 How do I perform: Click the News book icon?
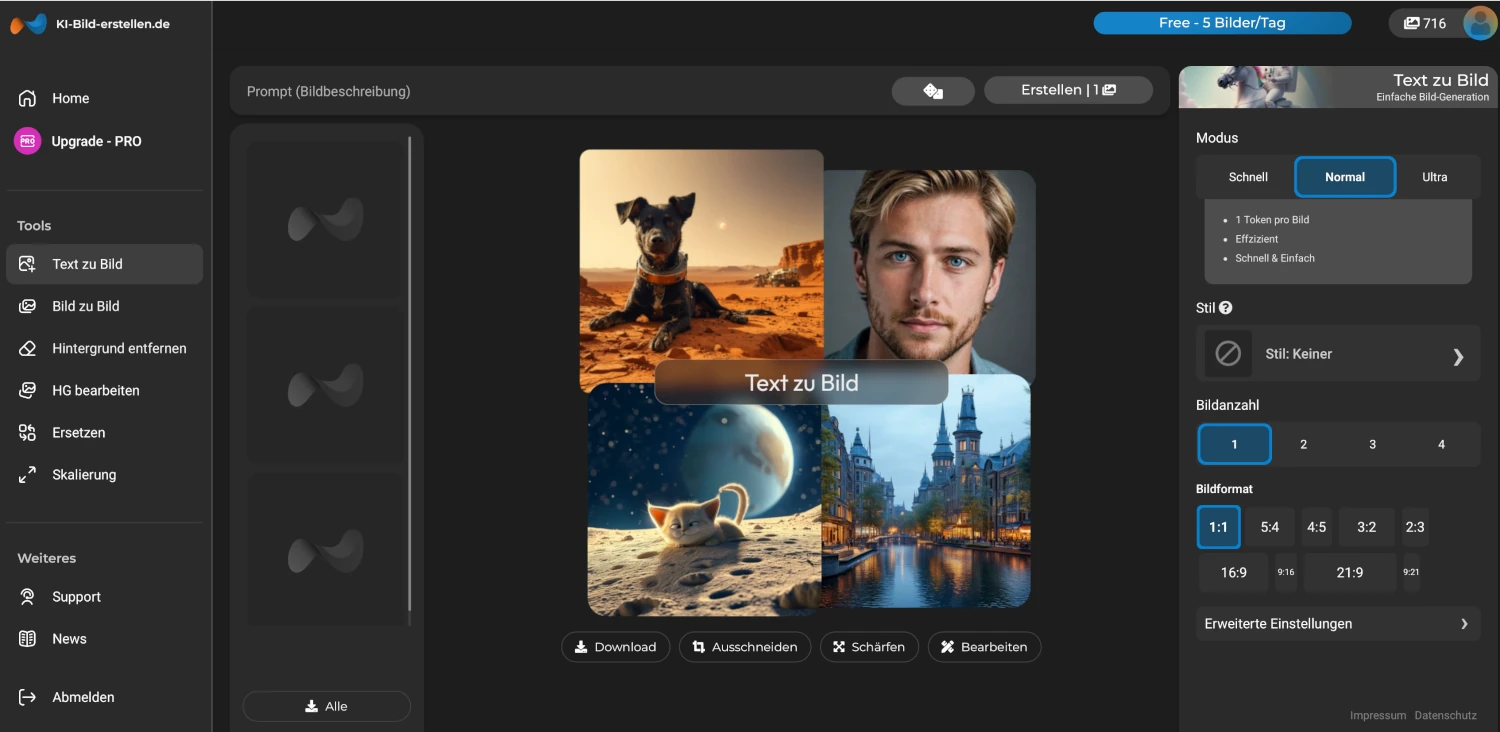coord(28,639)
